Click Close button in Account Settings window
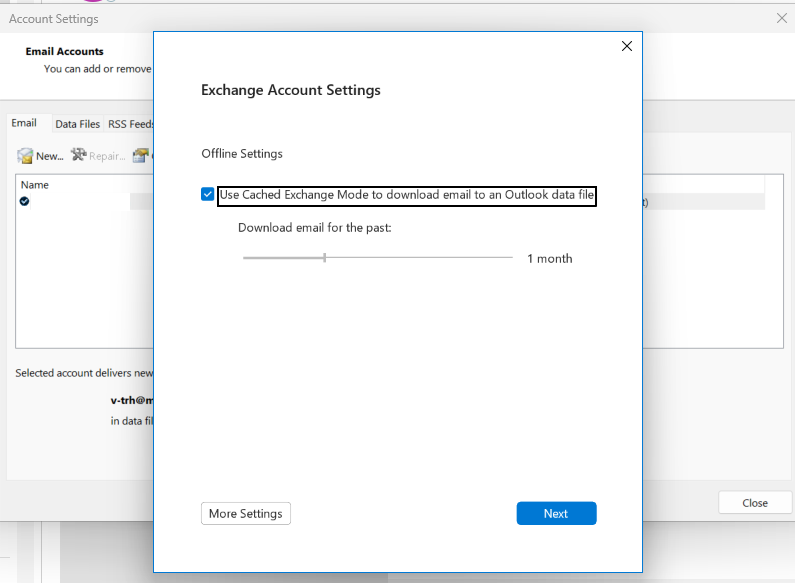This screenshot has width=795, height=583. point(755,503)
